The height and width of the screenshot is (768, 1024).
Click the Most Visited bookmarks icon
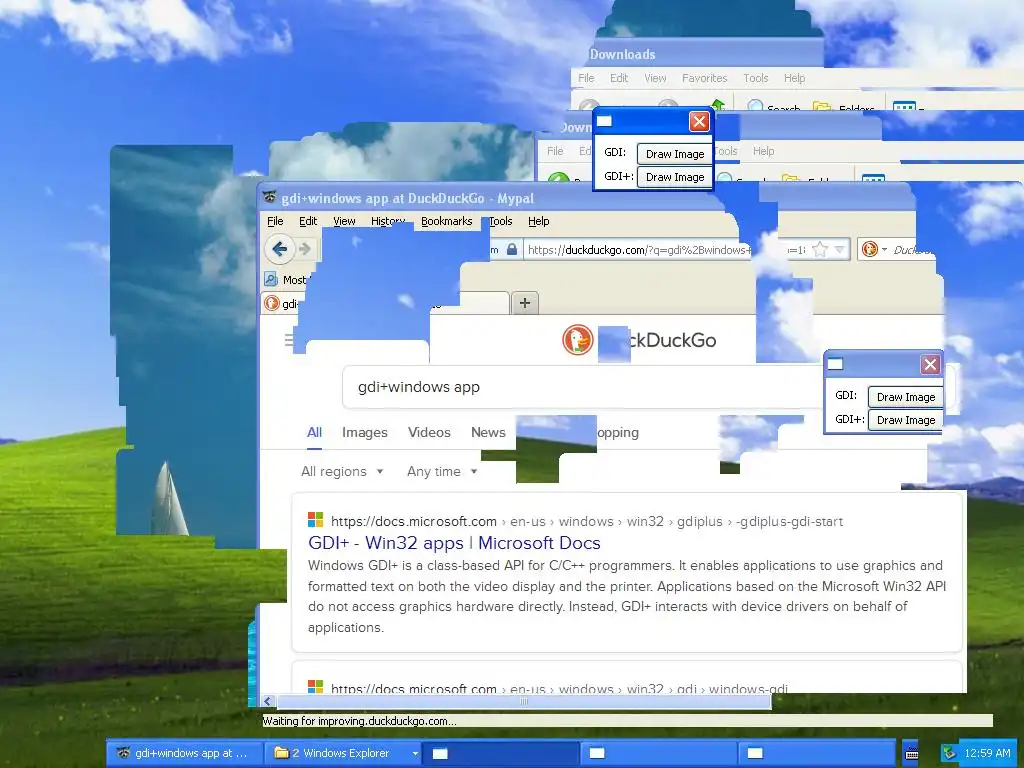pos(271,280)
